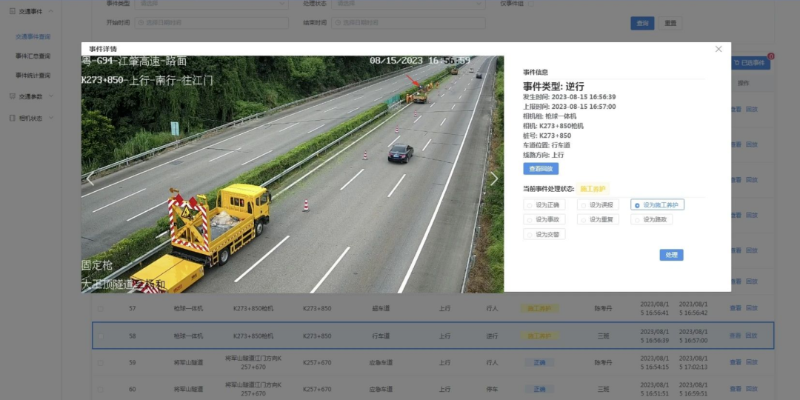Choose the 设为施工养护 radio option
Viewport: 800px width, 400px height.
coord(638,205)
